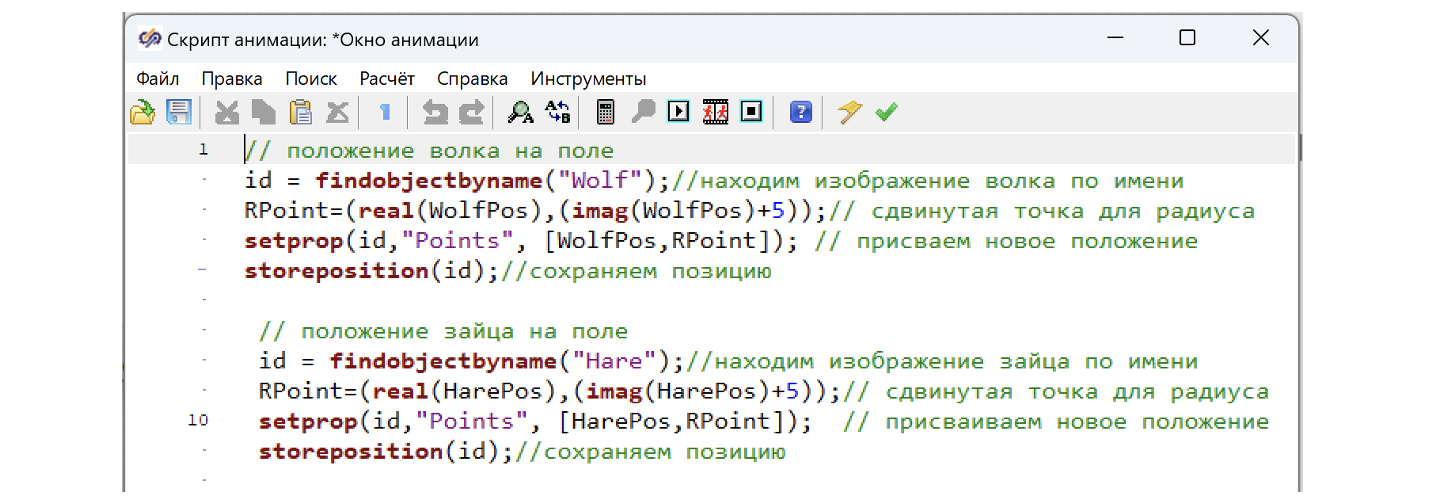Click the Redo arrow icon
This screenshot has height=504, width=1436.
click(471, 113)
